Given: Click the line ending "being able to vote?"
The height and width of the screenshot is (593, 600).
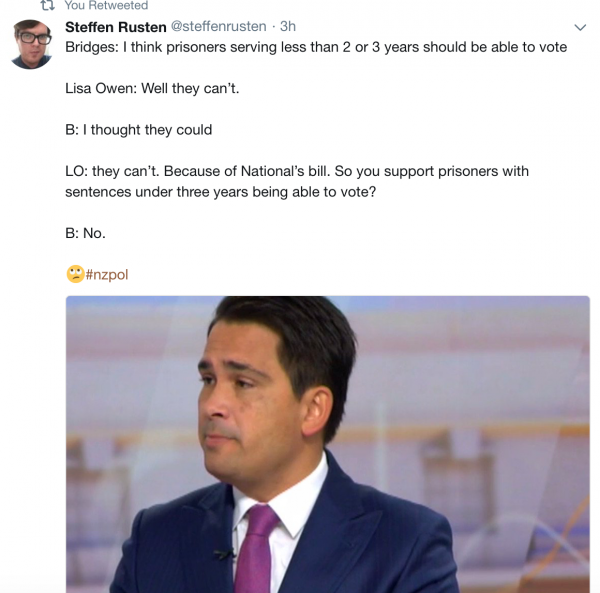Looking at the screenshot, I should pos(221,192).
